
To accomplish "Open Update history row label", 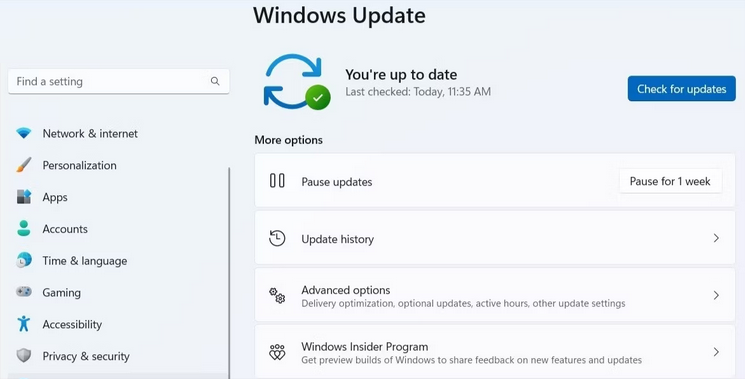I will [337, 239].
